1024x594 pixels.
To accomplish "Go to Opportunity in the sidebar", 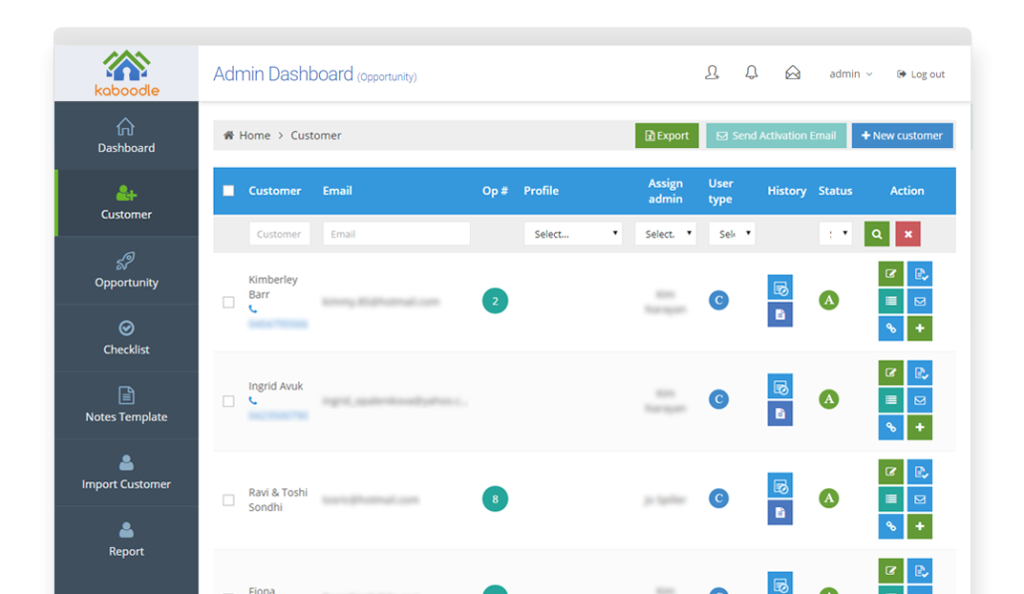I will (126, 270).
